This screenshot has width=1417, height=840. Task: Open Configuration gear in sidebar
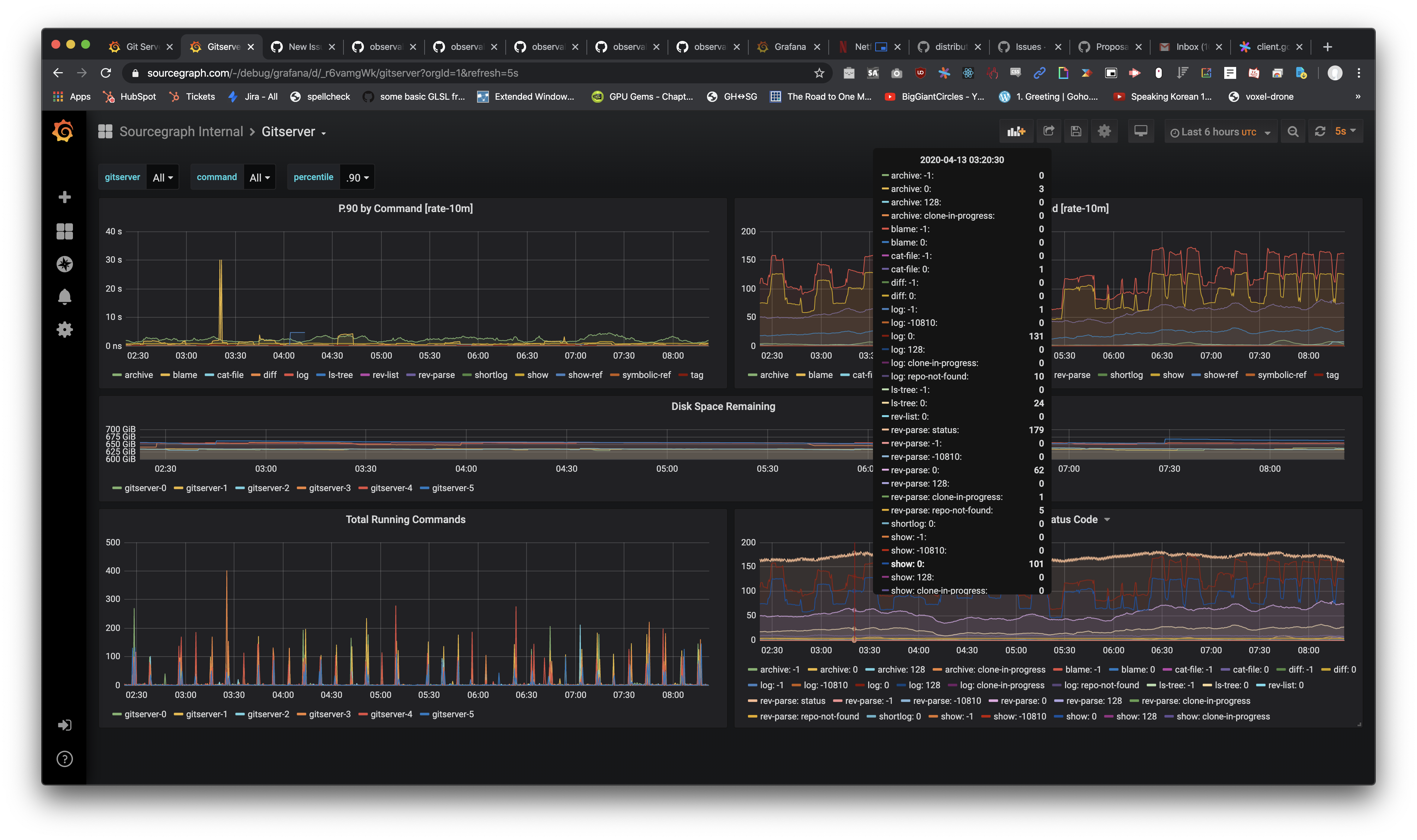pyautogui.click(x=64, y=330)
